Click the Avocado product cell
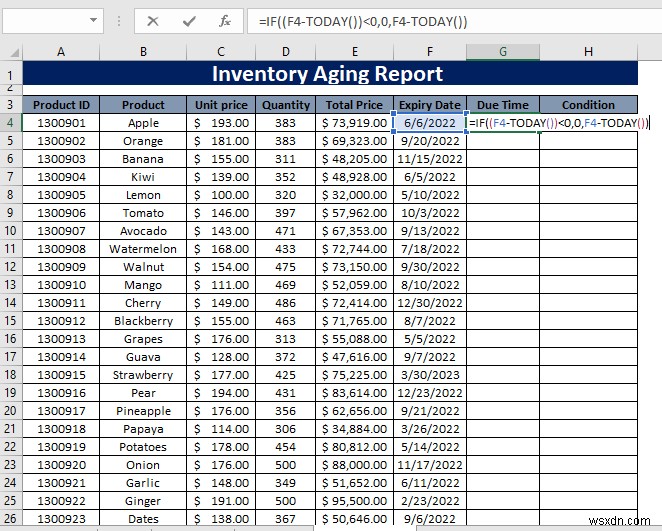 (143, 231)
